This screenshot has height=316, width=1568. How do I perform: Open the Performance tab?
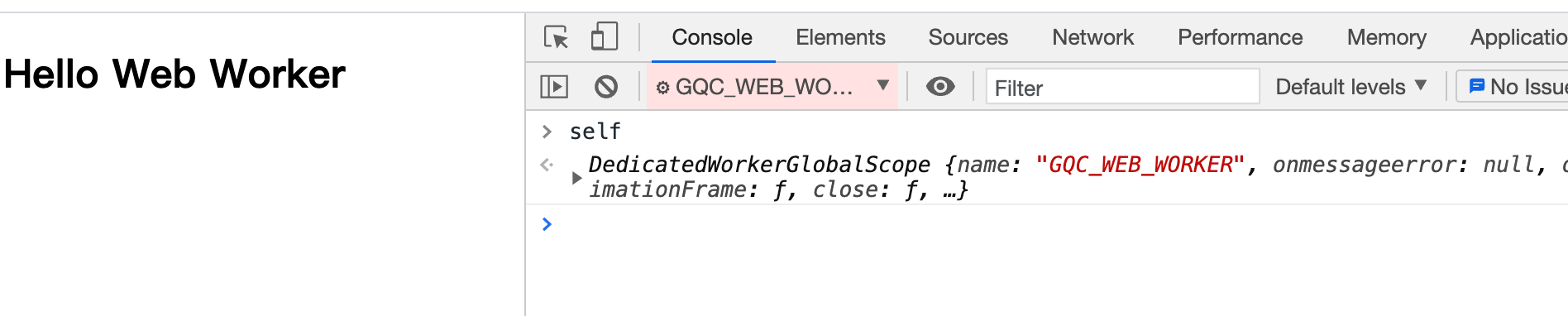1240,37
